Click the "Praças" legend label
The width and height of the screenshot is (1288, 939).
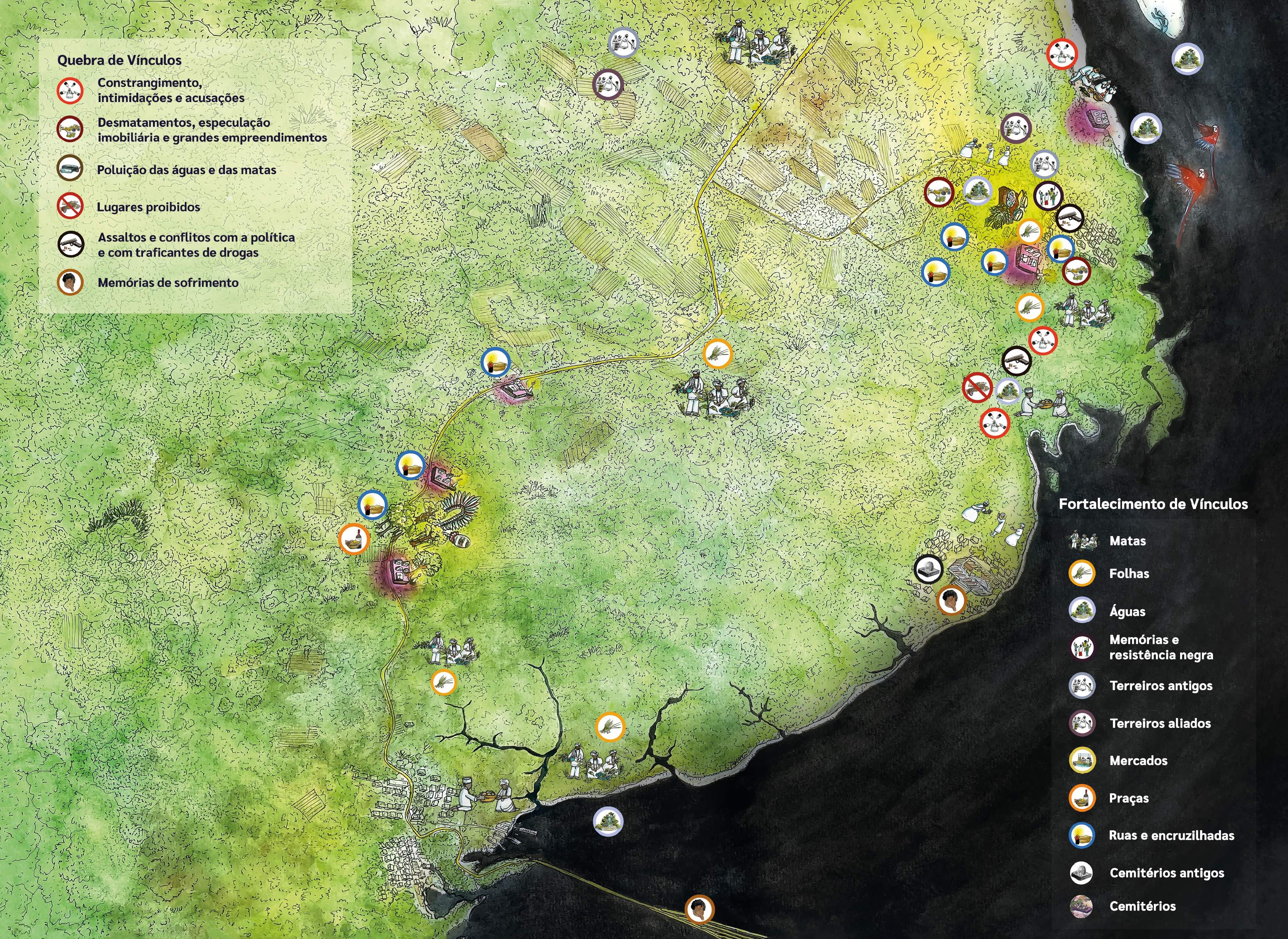pyautogui.click(x=1129, y=799)
